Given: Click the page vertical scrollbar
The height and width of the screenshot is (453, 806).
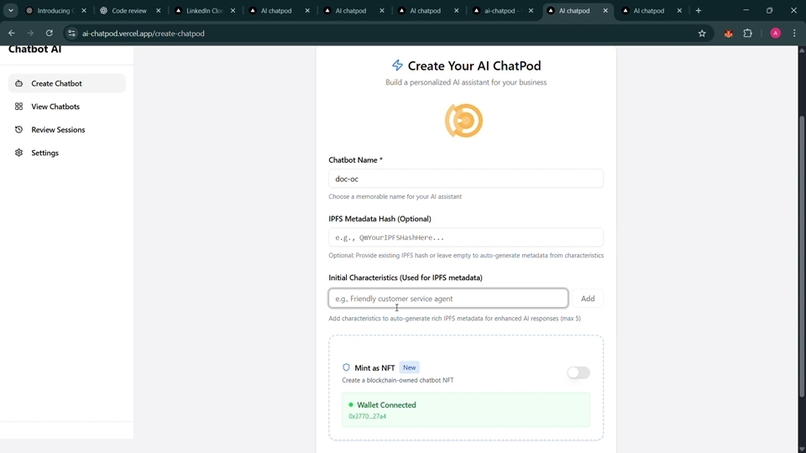Looking at the screenshot, I should [x=801, y=257].
